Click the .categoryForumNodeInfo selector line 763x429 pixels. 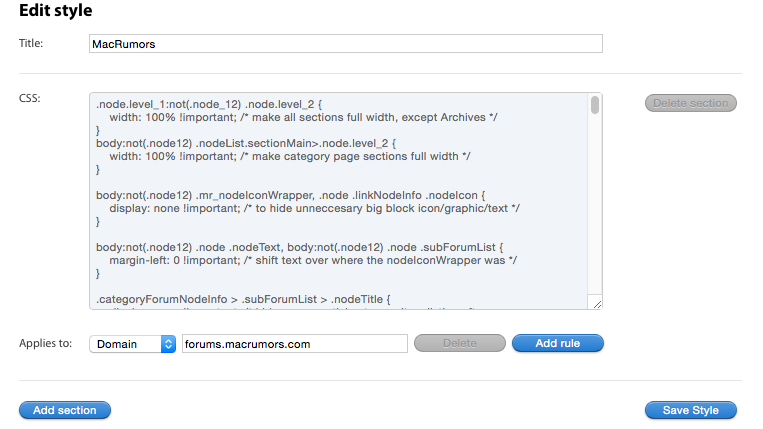coord(243,299)
